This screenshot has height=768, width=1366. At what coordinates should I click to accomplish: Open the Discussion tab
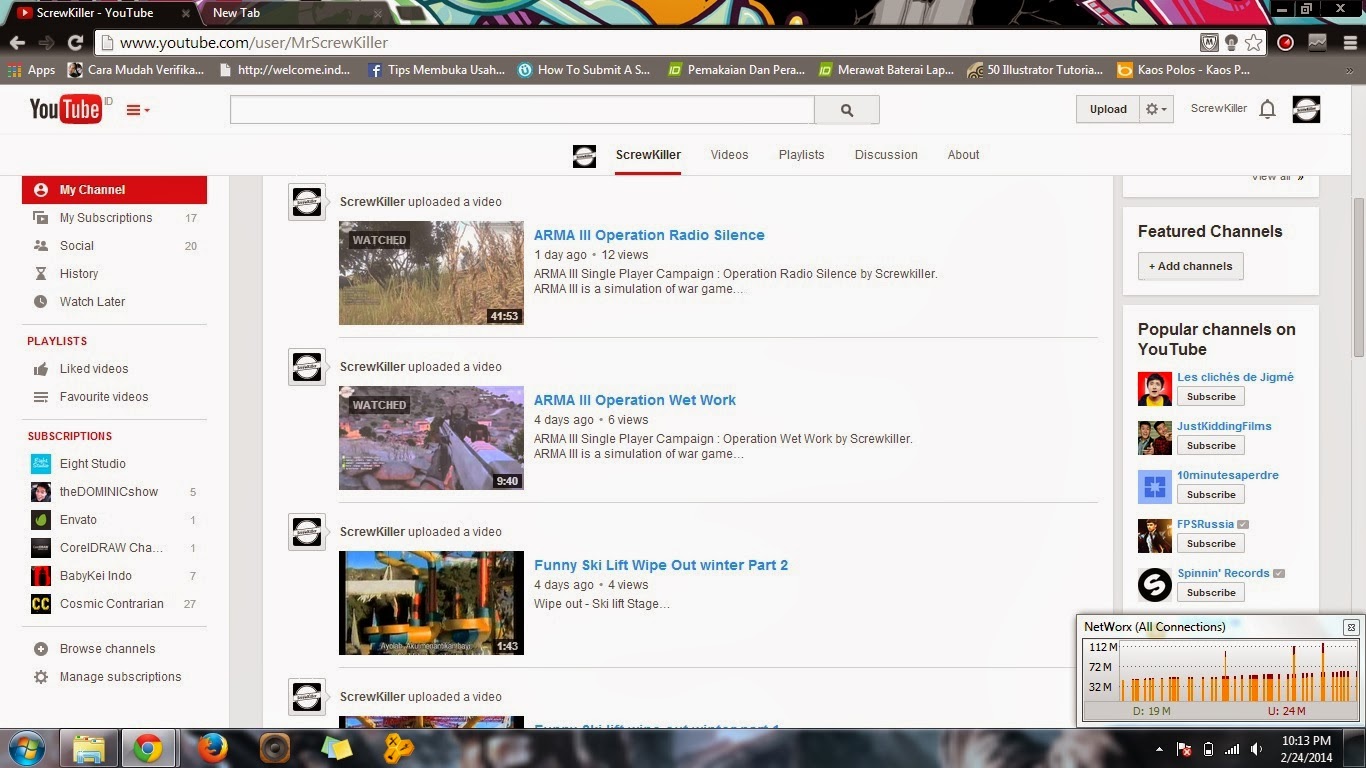pos(886,155)
